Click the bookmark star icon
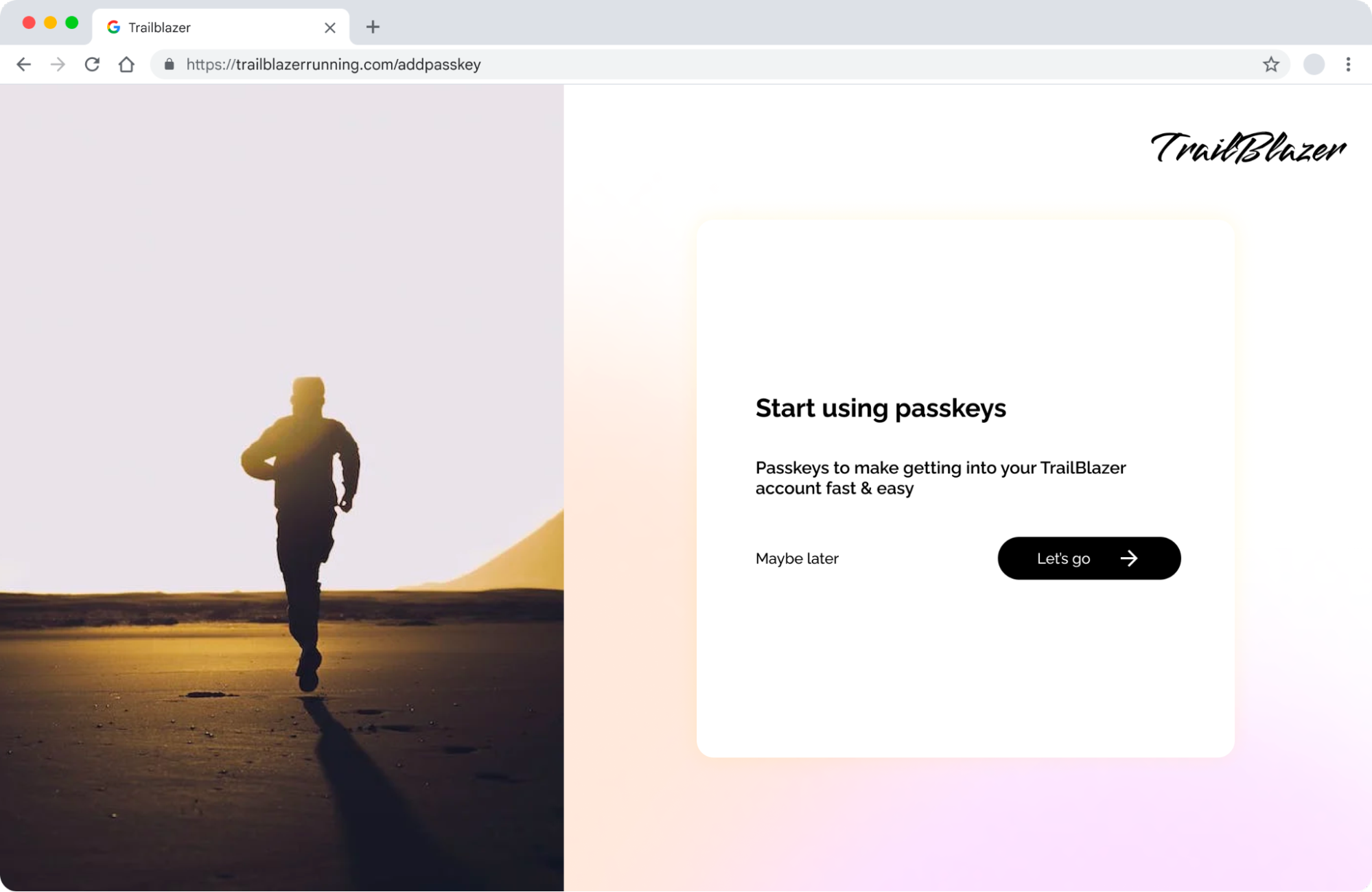Viewport: 1372px width, 892px height. tap(1270, 64)
